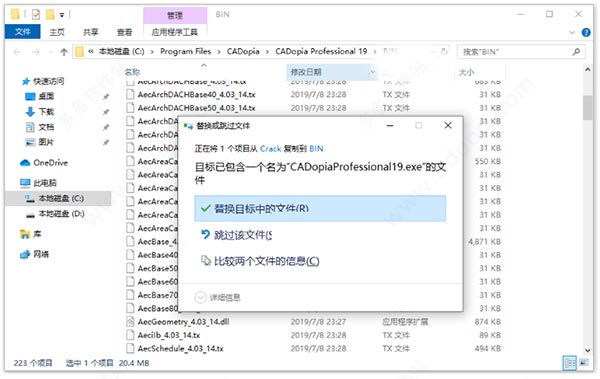
Task: Open 下载 in the navigation pane
Action: pos(46,112)
